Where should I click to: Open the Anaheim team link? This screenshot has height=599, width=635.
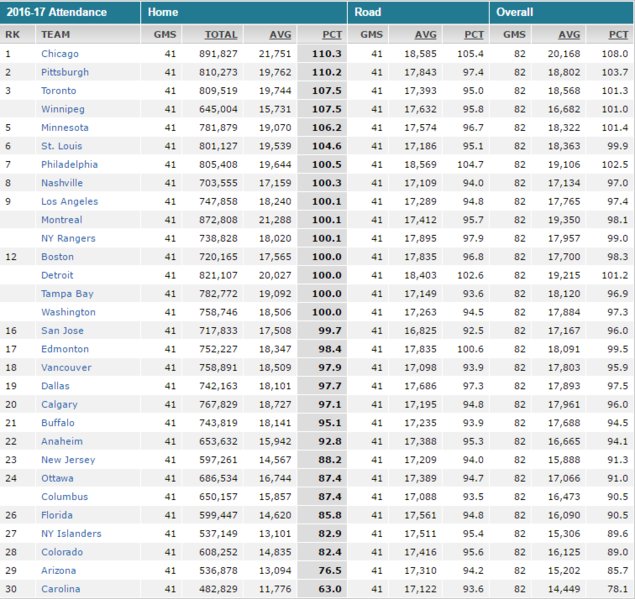click(x=62, y=441)
